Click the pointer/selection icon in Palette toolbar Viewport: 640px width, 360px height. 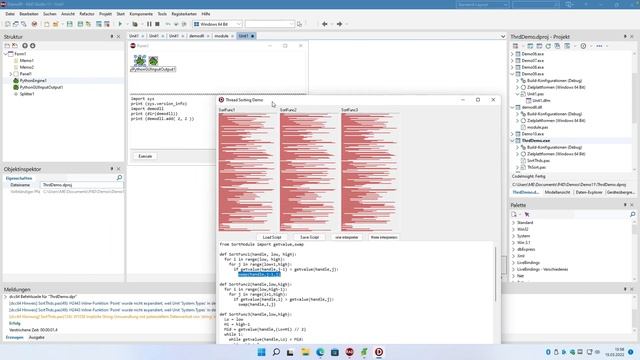click(527, 214)
